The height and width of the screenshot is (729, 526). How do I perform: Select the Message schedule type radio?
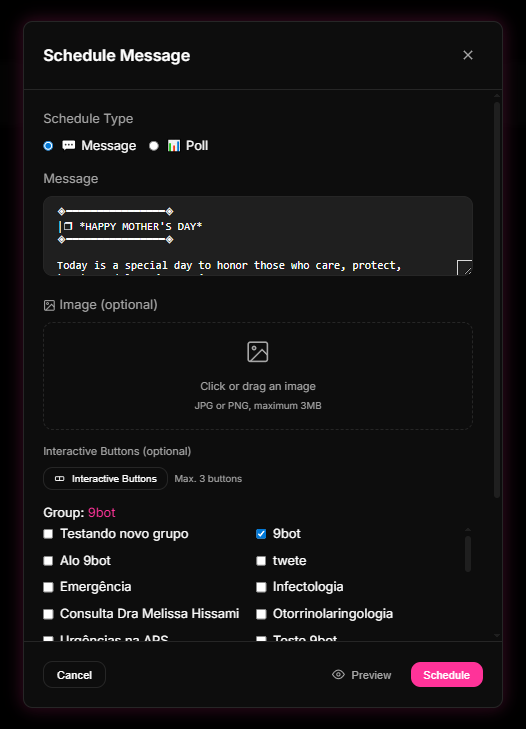point(48,146)
